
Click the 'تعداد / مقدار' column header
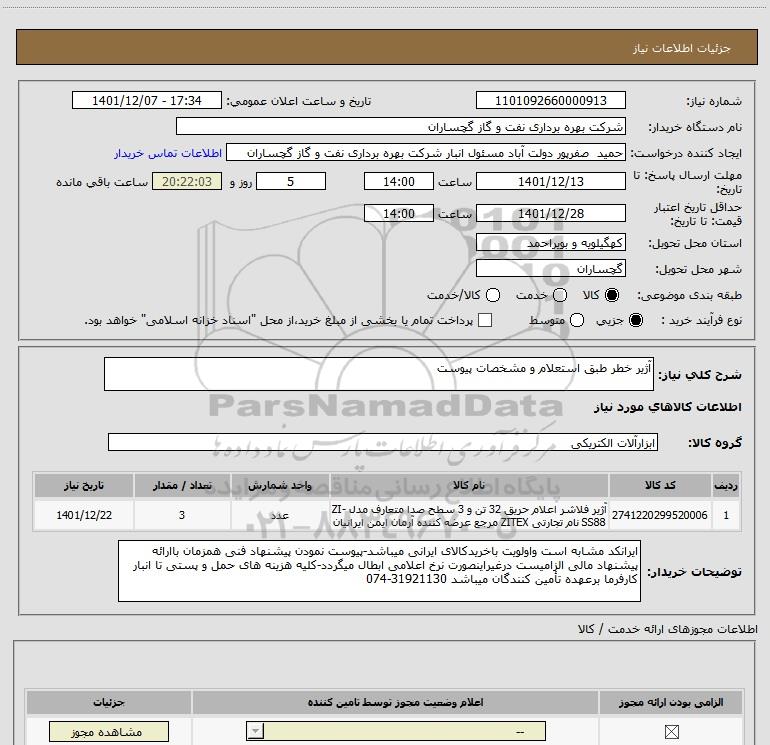pos(182,485)
